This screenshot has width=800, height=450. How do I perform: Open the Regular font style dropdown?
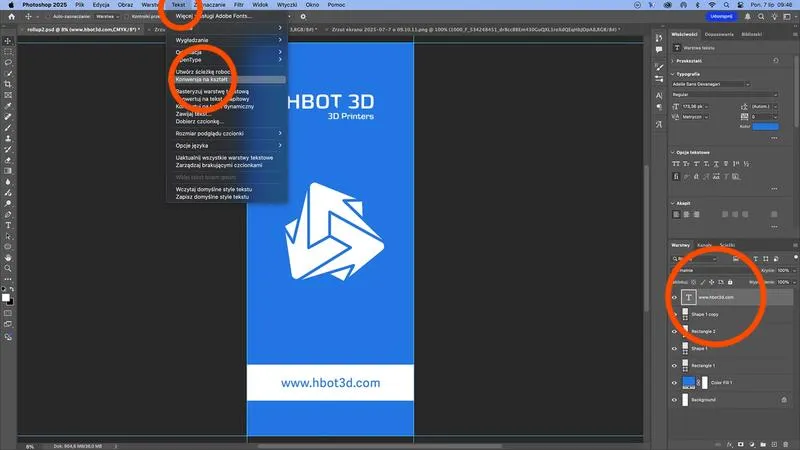[x=725, y=95]
